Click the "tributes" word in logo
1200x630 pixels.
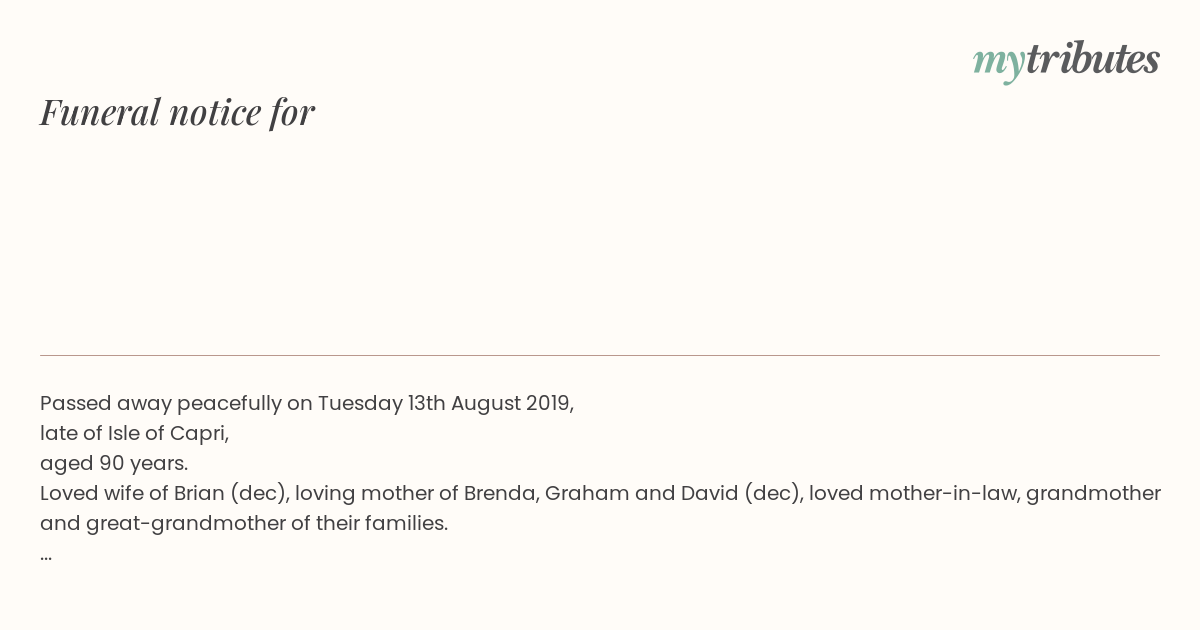click(1092, 59)
